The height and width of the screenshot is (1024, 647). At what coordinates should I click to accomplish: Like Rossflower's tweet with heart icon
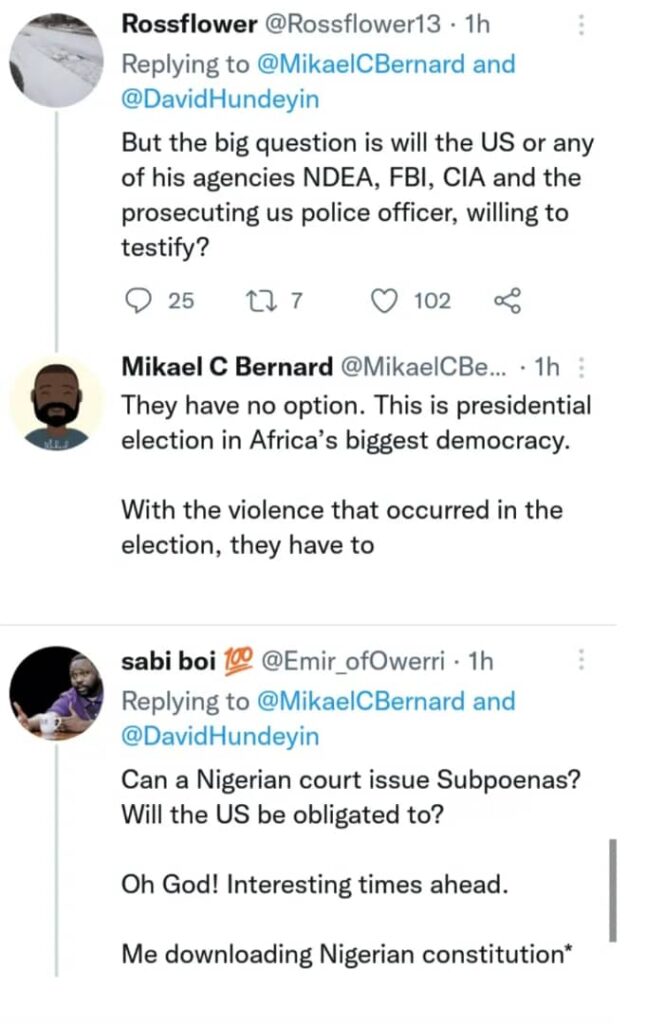[385, 300]
